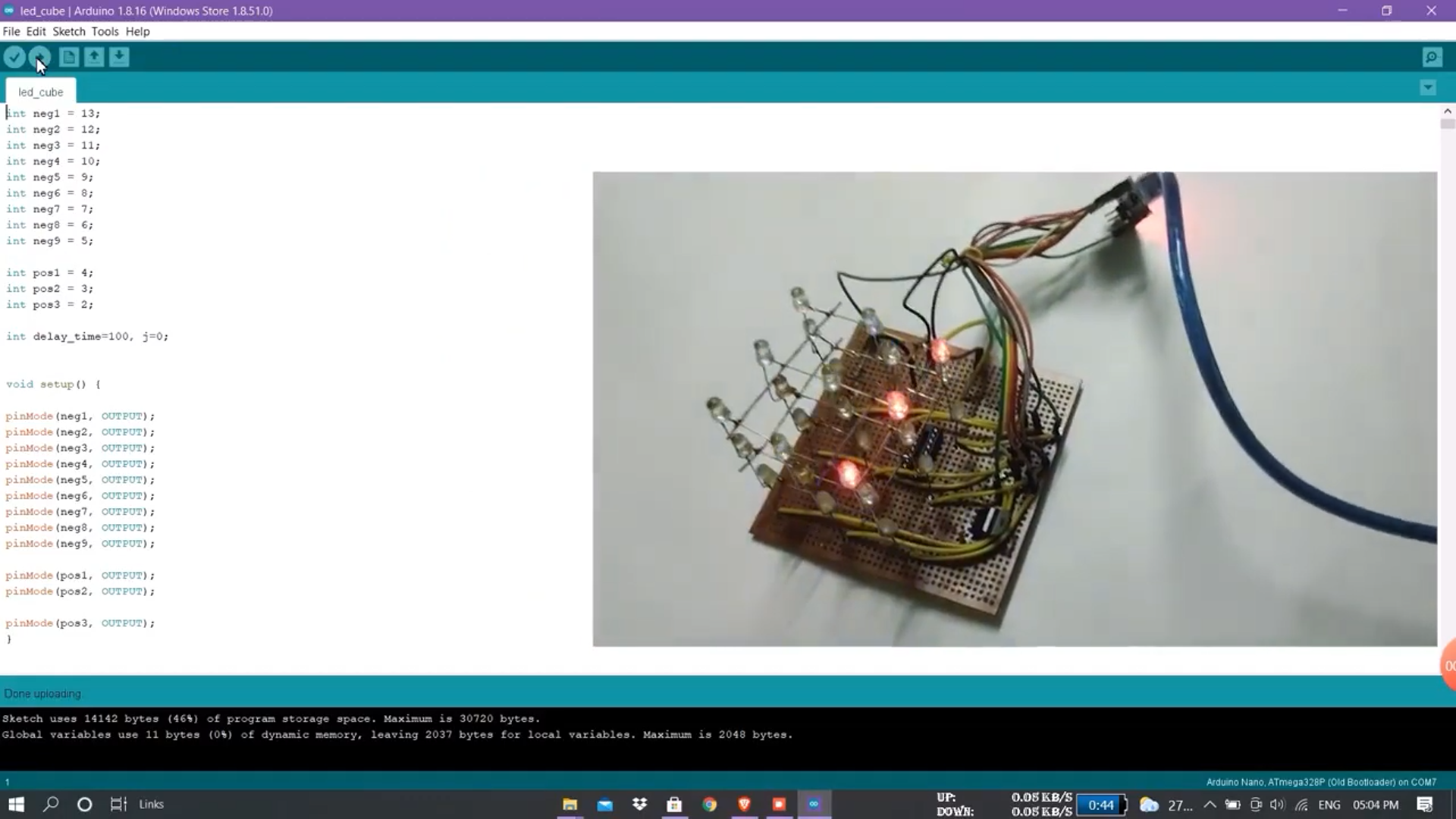Screen dimensions: 1456x819
Task: Click the editor scrollbar up arrow
Action: pyautogui.click(x=1447, y=111)
